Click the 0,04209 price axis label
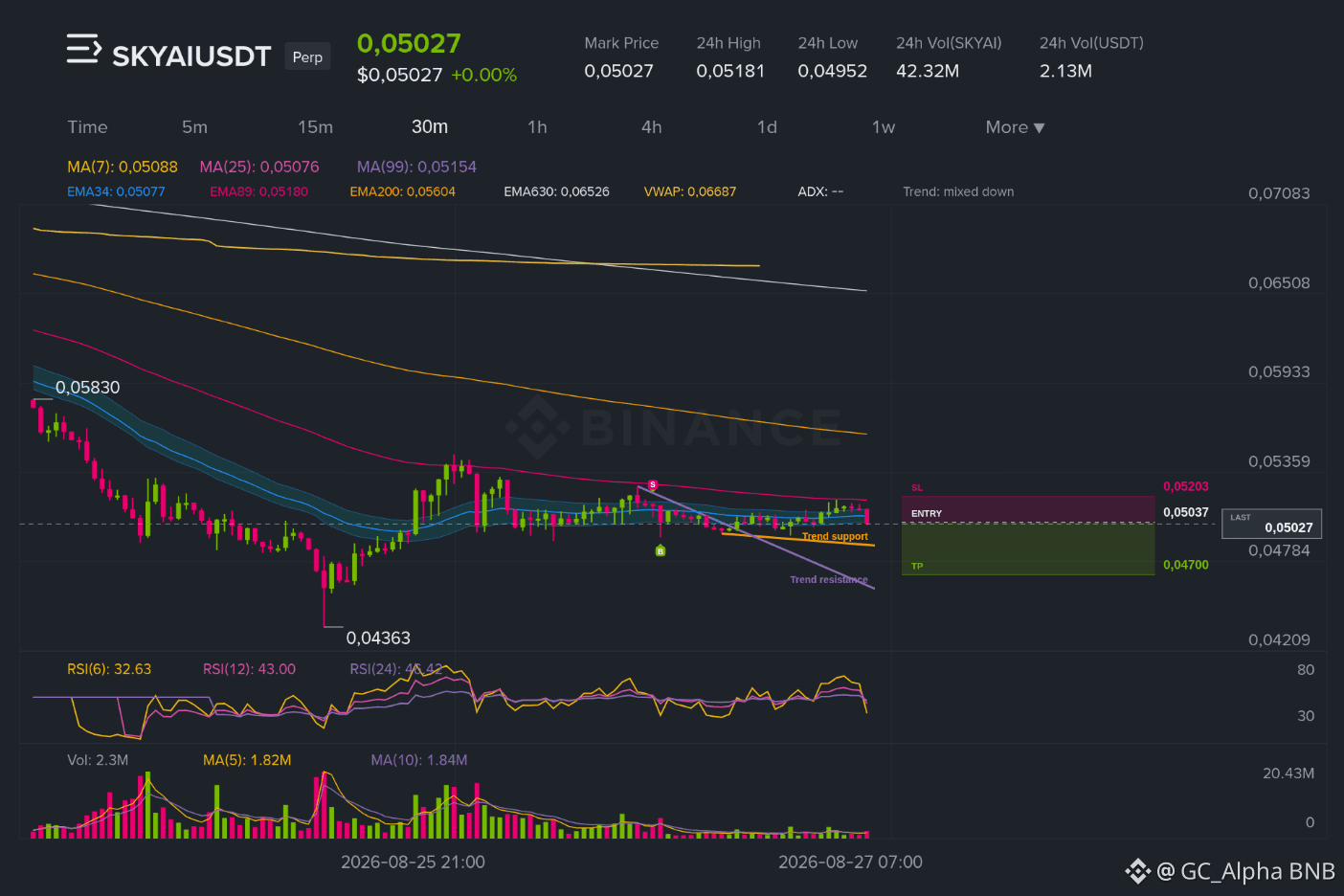Image resolution: width=1344 pixels, height=896 pixels. (1279, 640)
